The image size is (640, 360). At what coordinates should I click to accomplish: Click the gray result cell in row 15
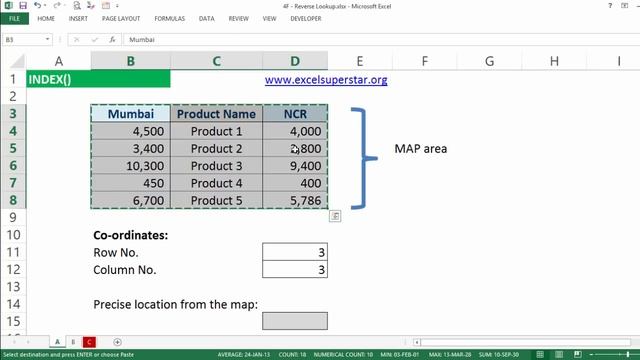tap(295, 321)
